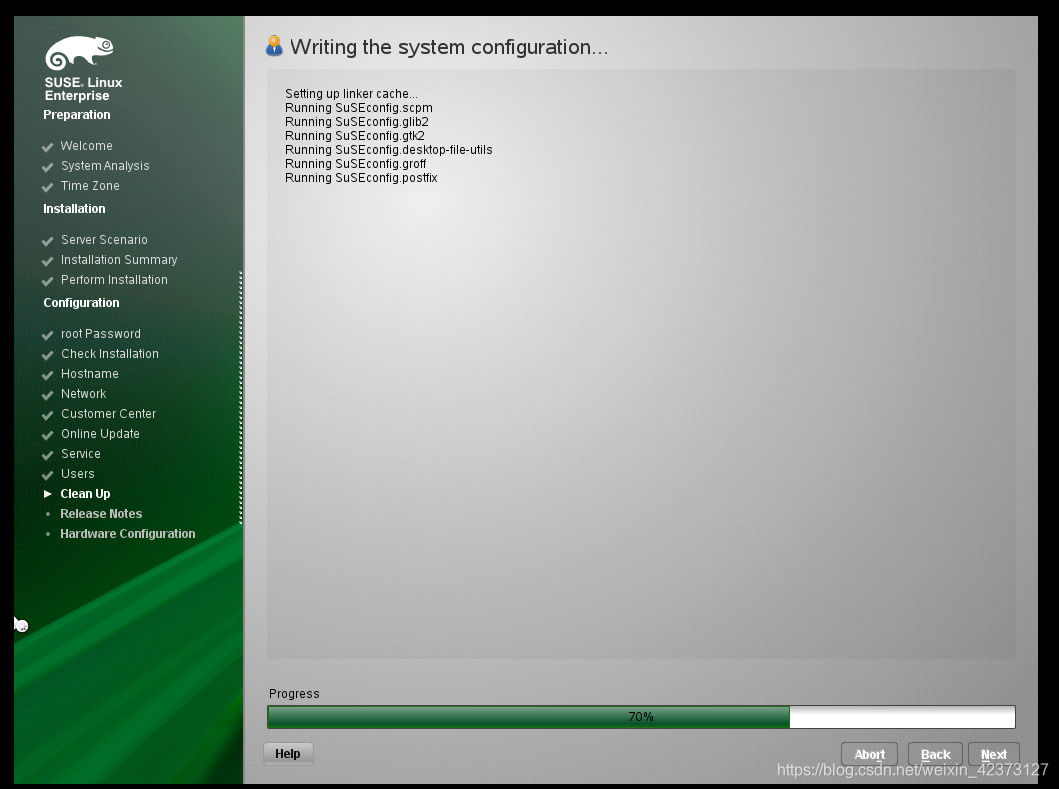Click the checkmark next to Hostname
Screen dimensions: 1059x789
coord(47,375)
